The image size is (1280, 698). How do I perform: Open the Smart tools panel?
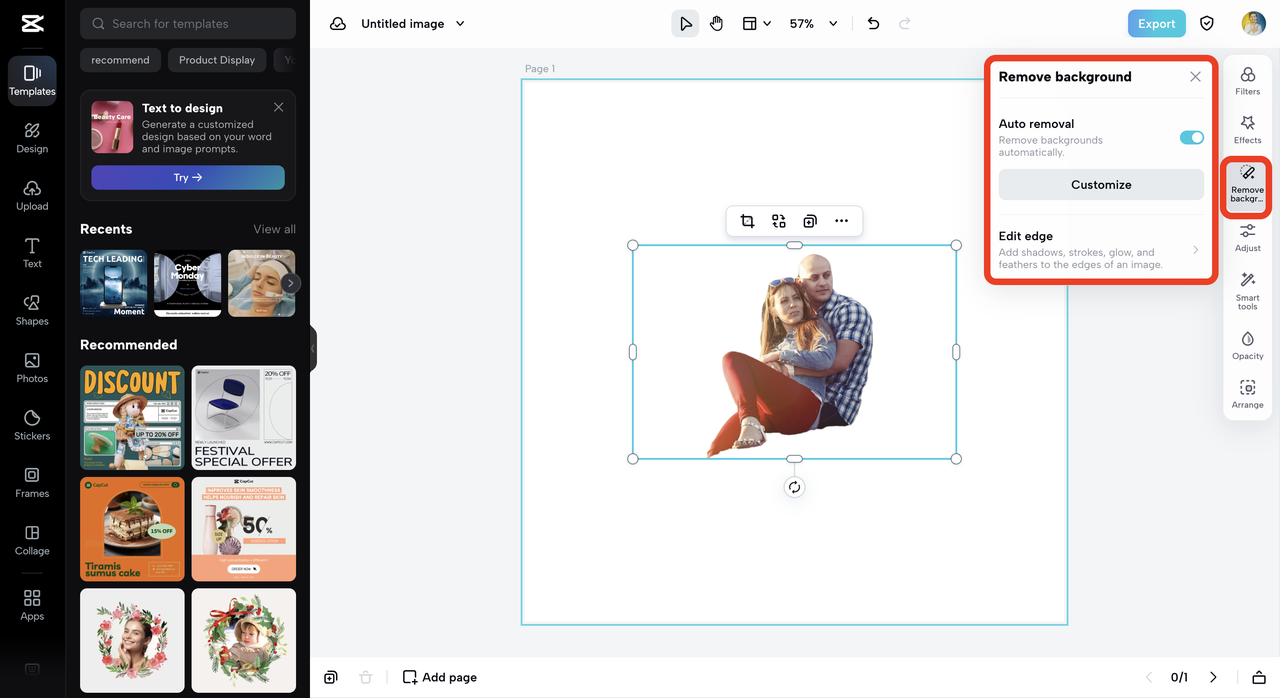[1248, 291]
